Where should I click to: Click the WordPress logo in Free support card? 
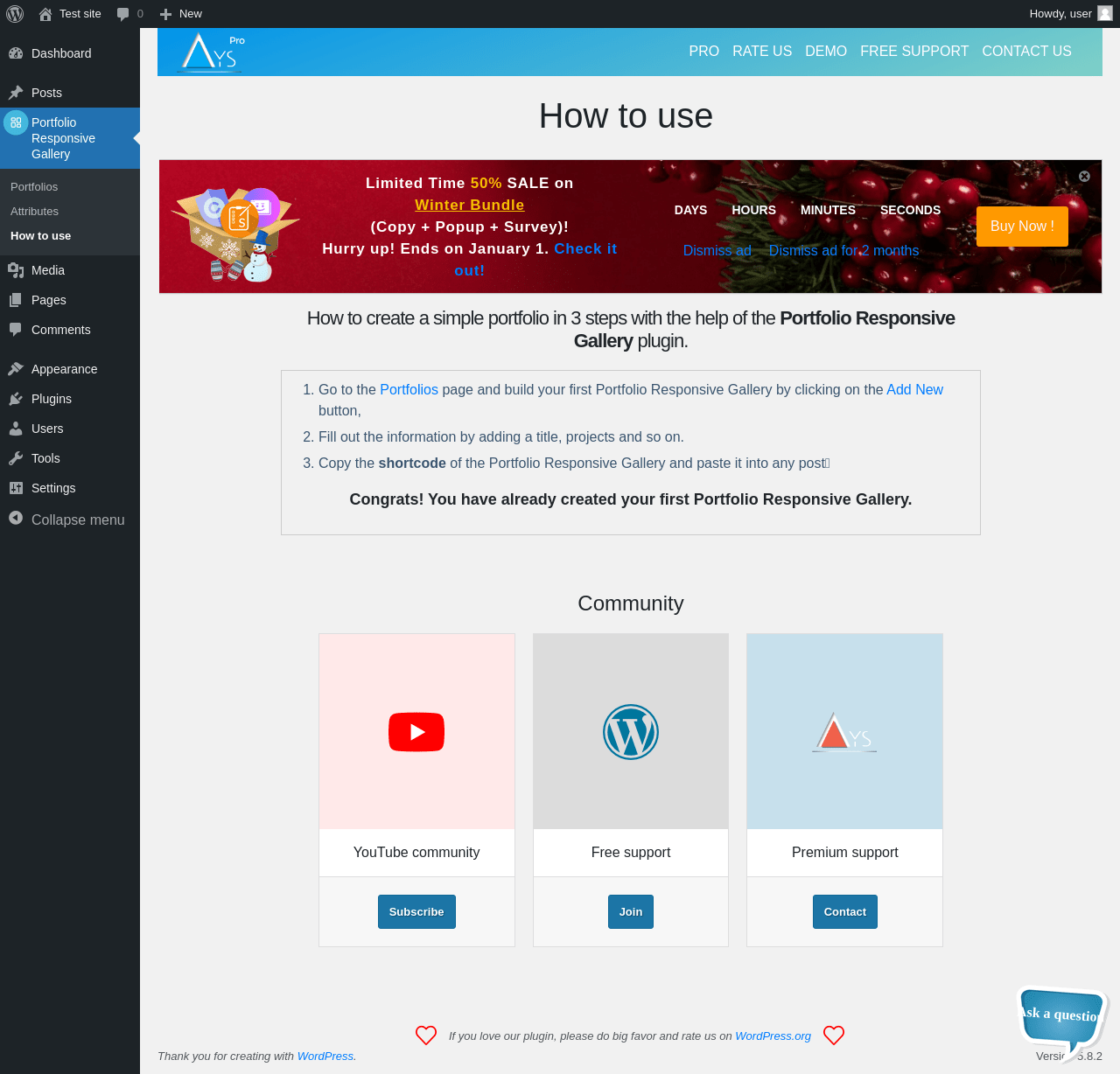[631, 732]
